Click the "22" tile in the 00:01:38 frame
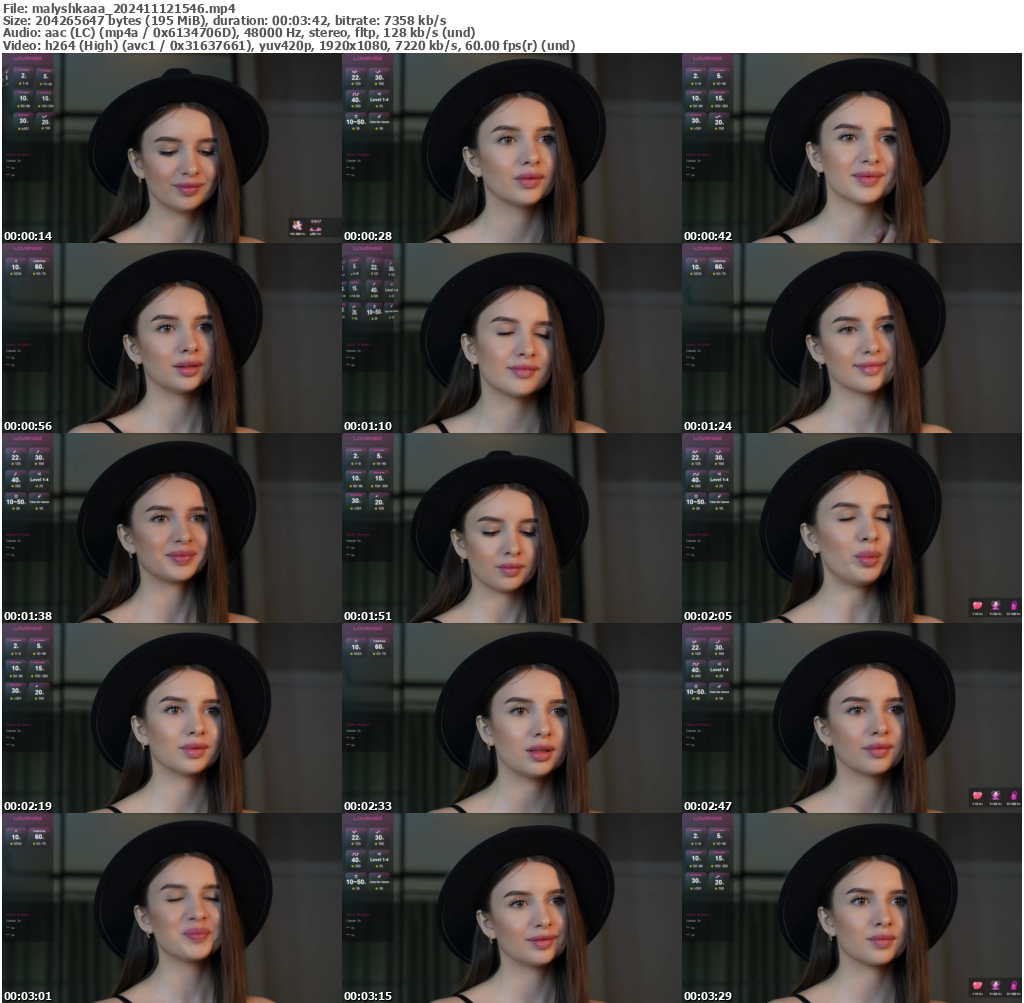Viewport: 1024px width, 1003px height. (x=16, y=455)
